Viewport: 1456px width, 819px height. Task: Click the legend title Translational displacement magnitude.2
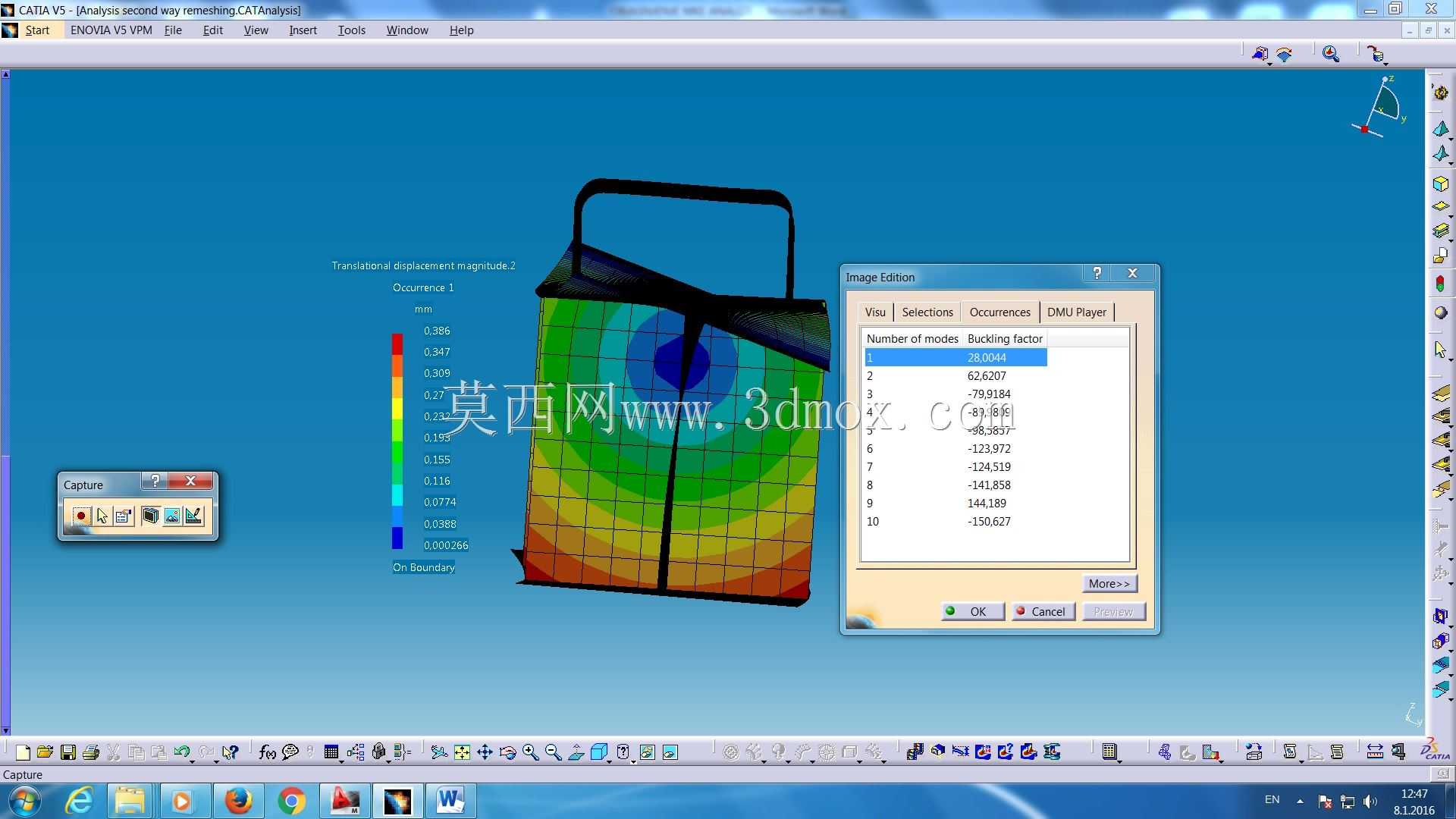423,265
